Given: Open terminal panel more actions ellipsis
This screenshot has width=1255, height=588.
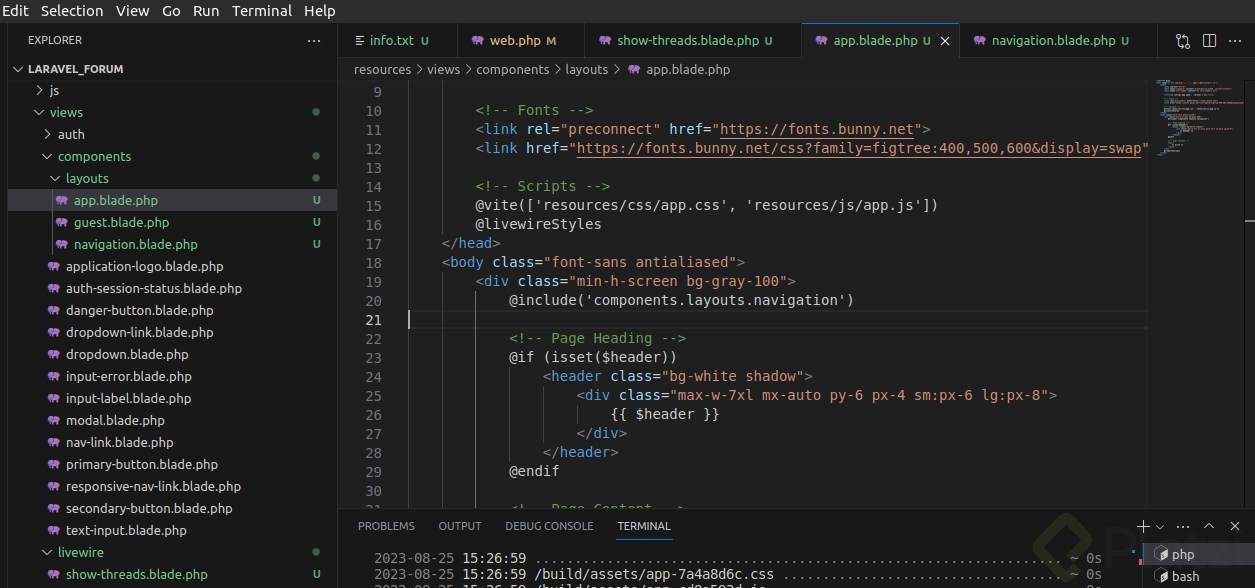Looking at the screenshot, I should (x=1183, y=526).
